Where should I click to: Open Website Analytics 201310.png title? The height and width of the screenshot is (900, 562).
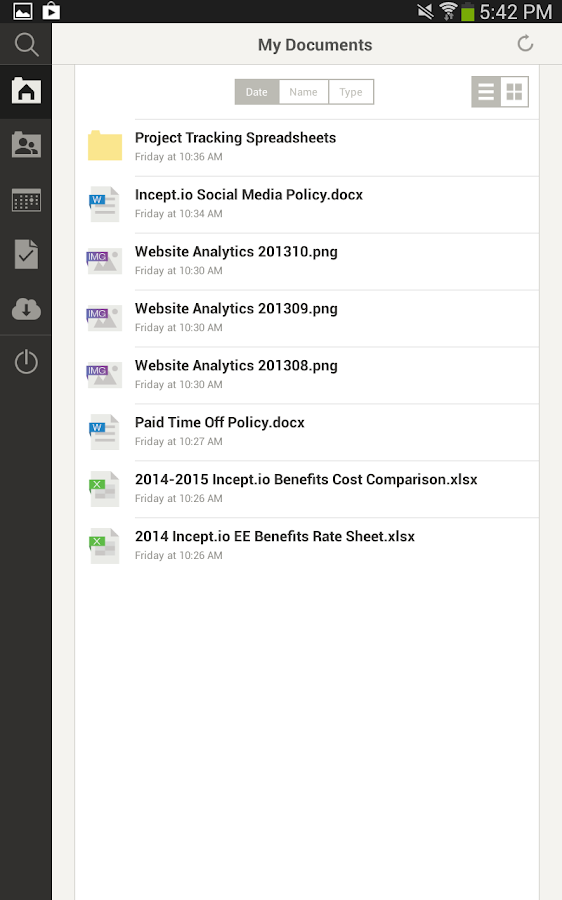[236, 251]
